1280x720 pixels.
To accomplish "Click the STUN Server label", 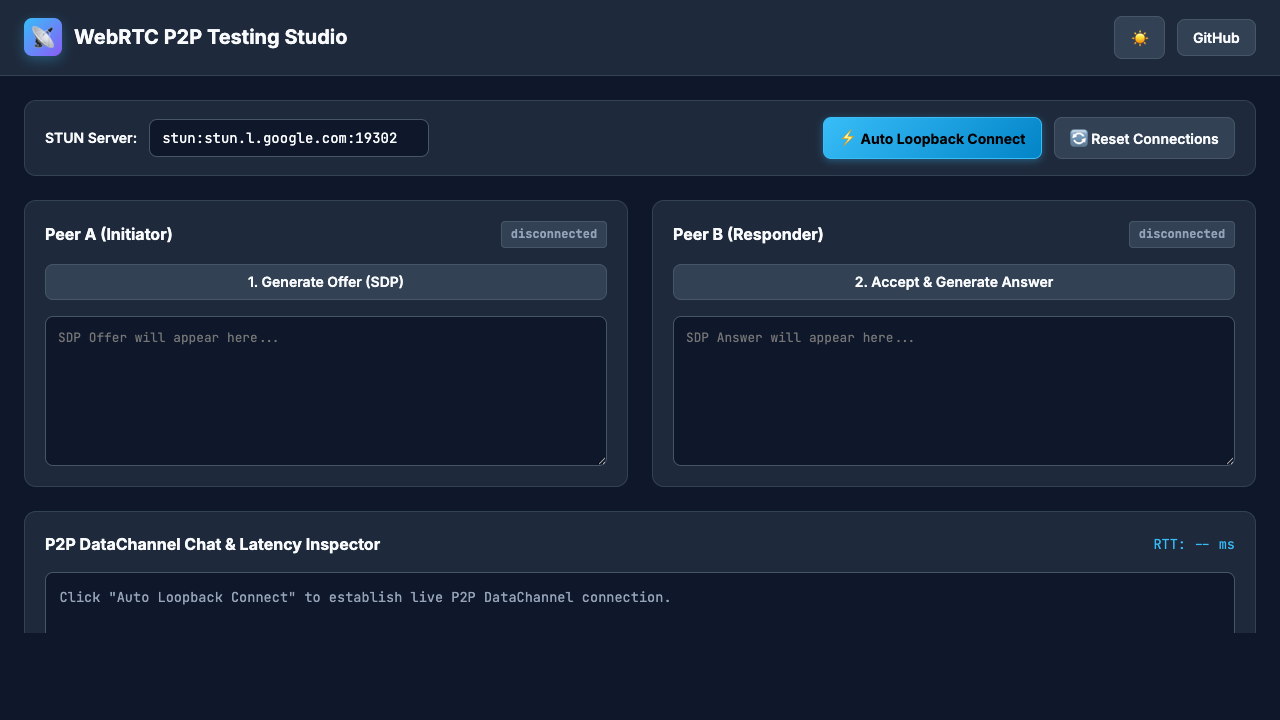I will point(91,138).
